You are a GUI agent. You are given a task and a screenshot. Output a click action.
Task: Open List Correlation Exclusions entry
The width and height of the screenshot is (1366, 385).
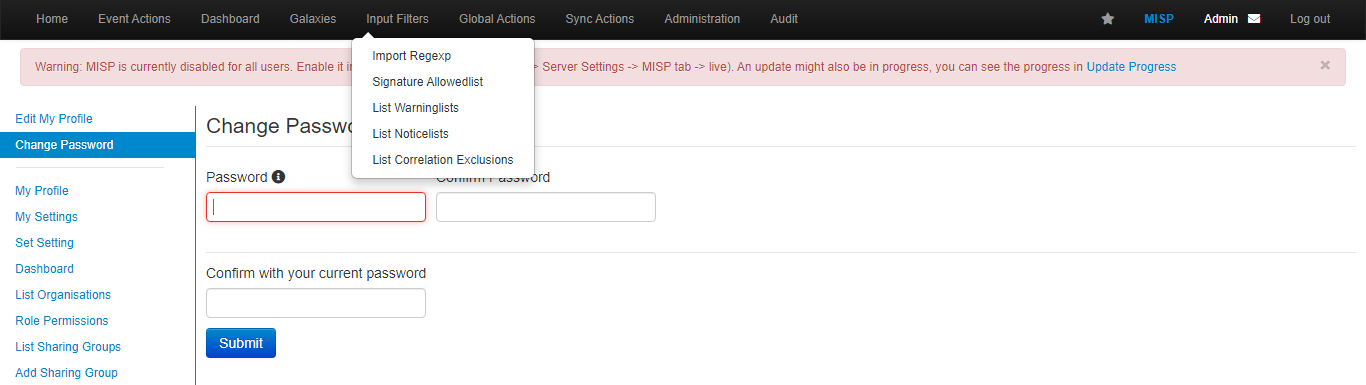pyautogui.click(x=443, y=160)
